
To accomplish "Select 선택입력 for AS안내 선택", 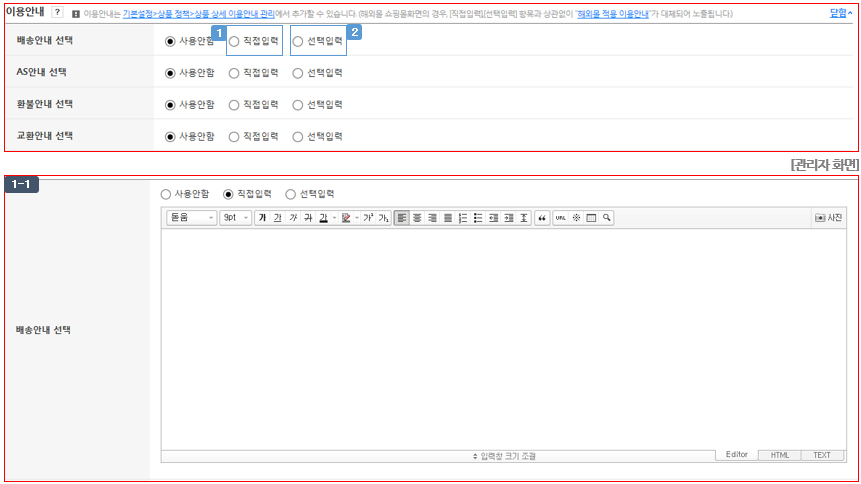I will point(298,73).
